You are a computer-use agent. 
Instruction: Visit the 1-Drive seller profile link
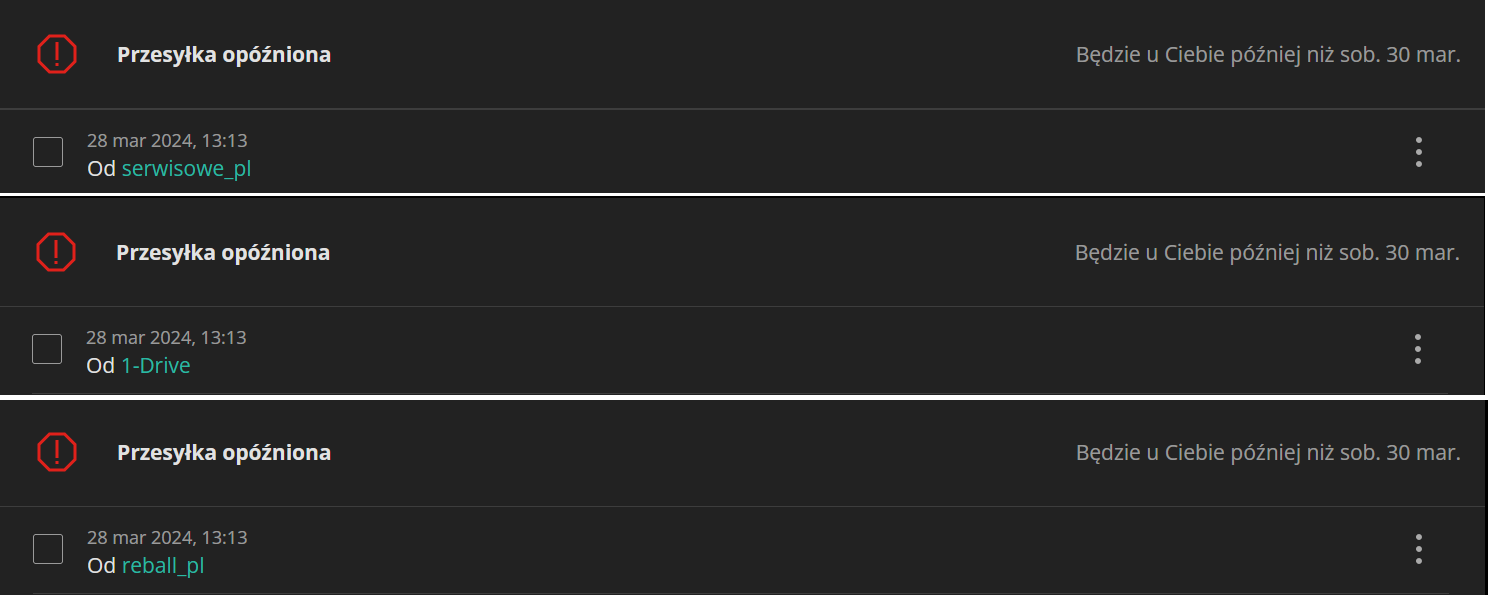155,366
